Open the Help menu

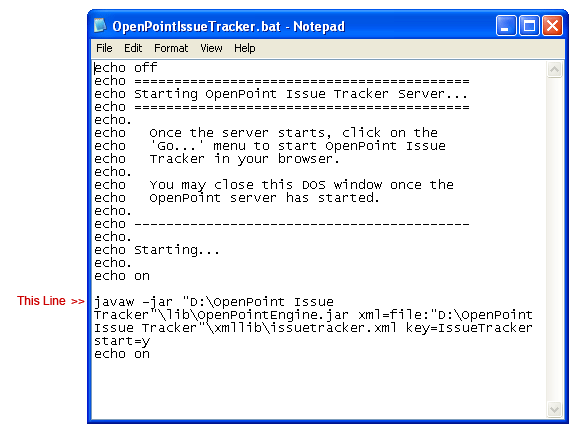tap(245, 48)
